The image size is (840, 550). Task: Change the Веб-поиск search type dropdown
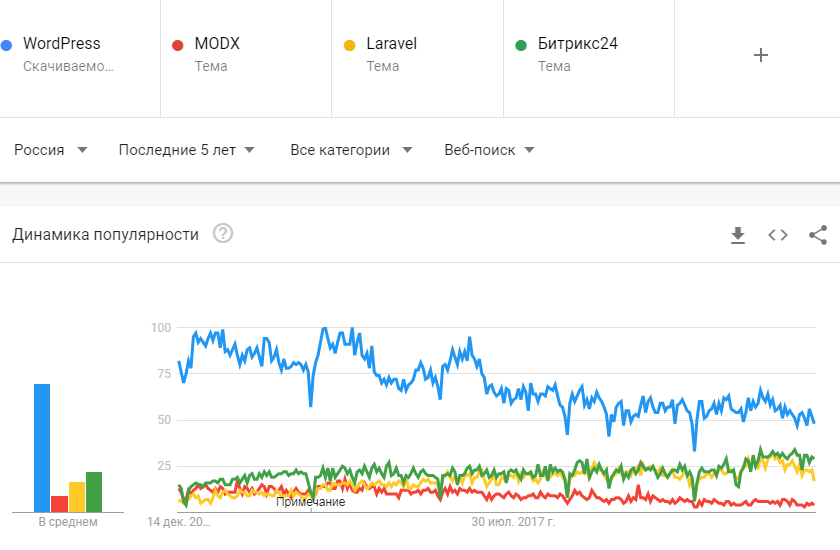(x=490, y=150)
